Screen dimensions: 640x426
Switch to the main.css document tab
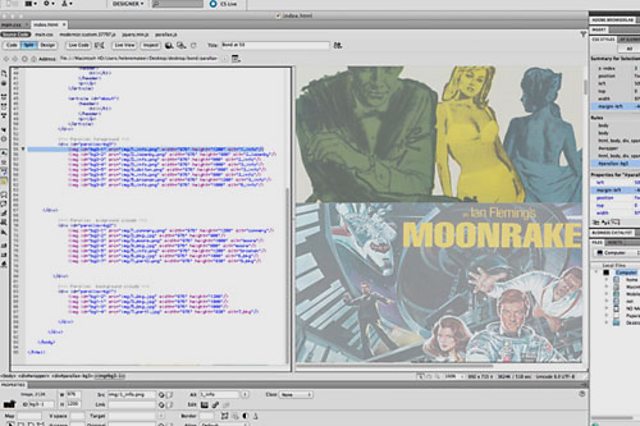11,25
